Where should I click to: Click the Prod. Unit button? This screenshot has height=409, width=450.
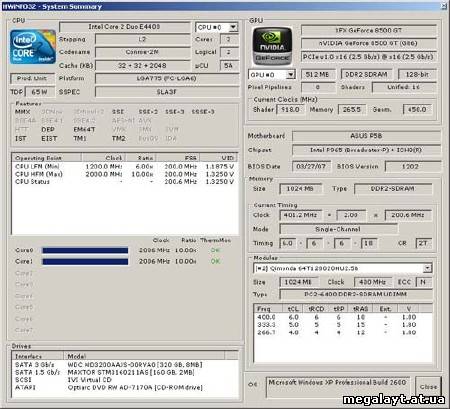32,78
